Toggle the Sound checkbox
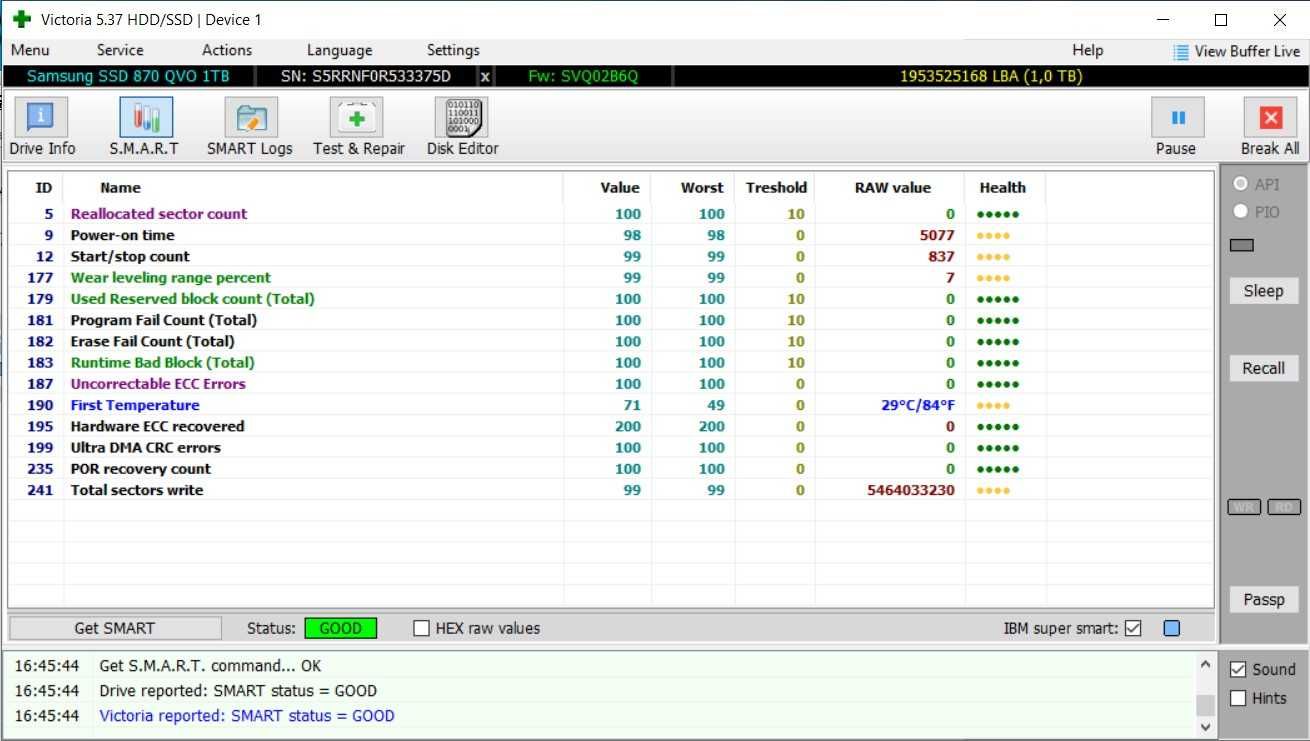Screen dimensions: 1310x741 pyautogui.click(x=1238, y=670)
